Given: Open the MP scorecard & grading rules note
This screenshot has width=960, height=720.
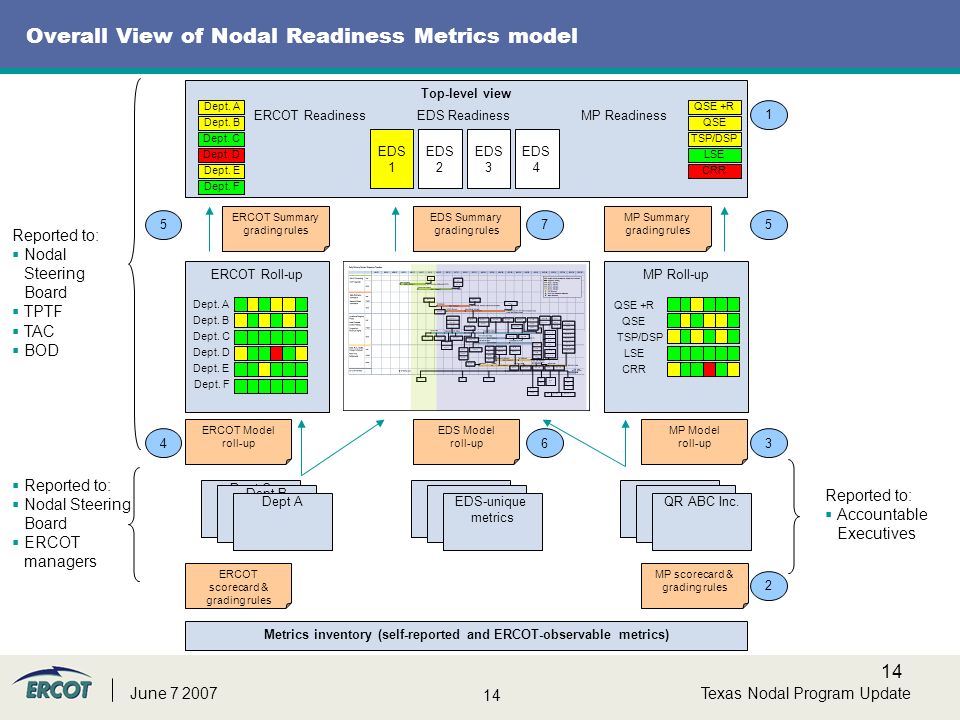Looking at the screenshot, I should point(694,586).
